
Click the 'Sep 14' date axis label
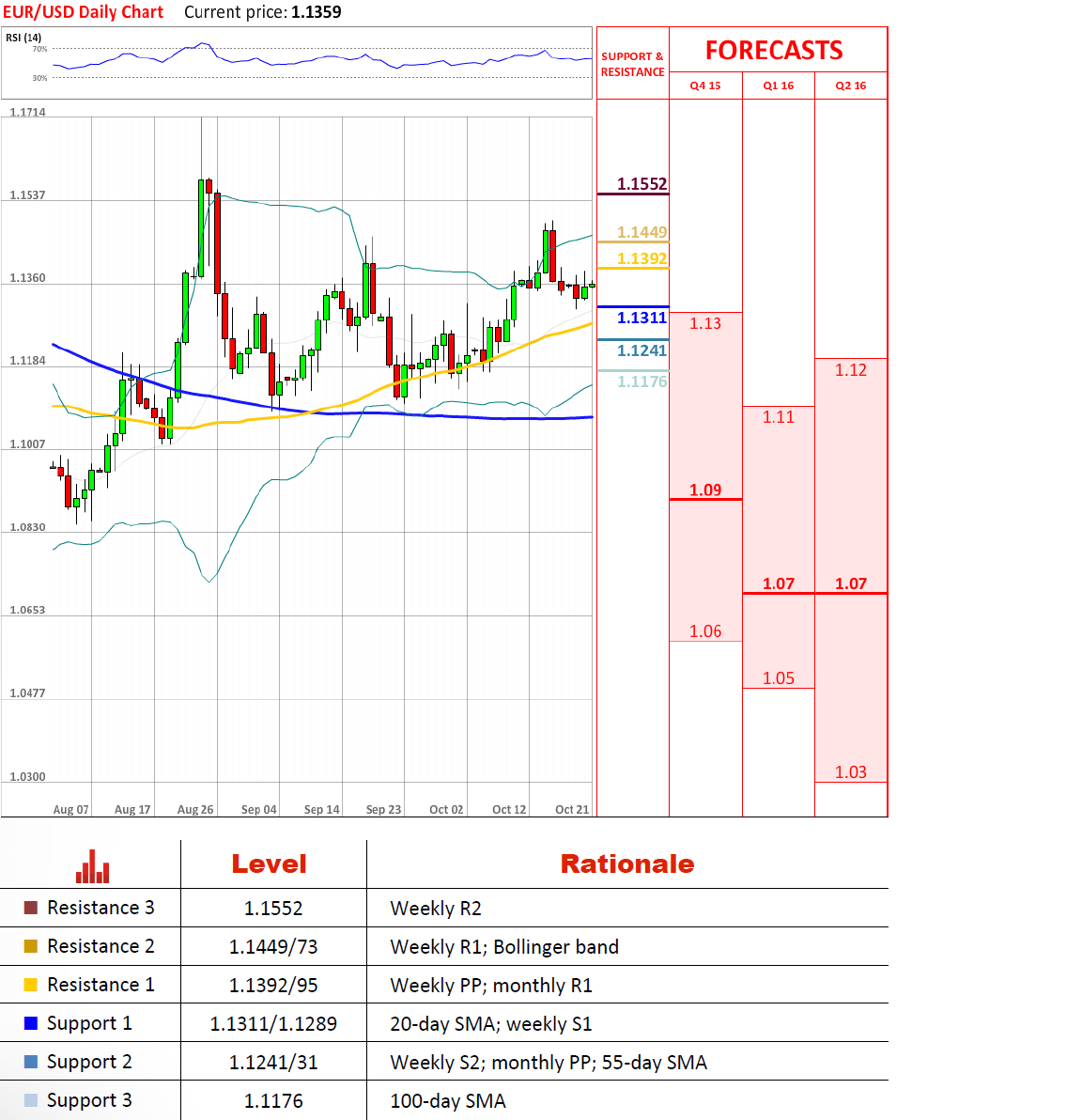(321, 809)
